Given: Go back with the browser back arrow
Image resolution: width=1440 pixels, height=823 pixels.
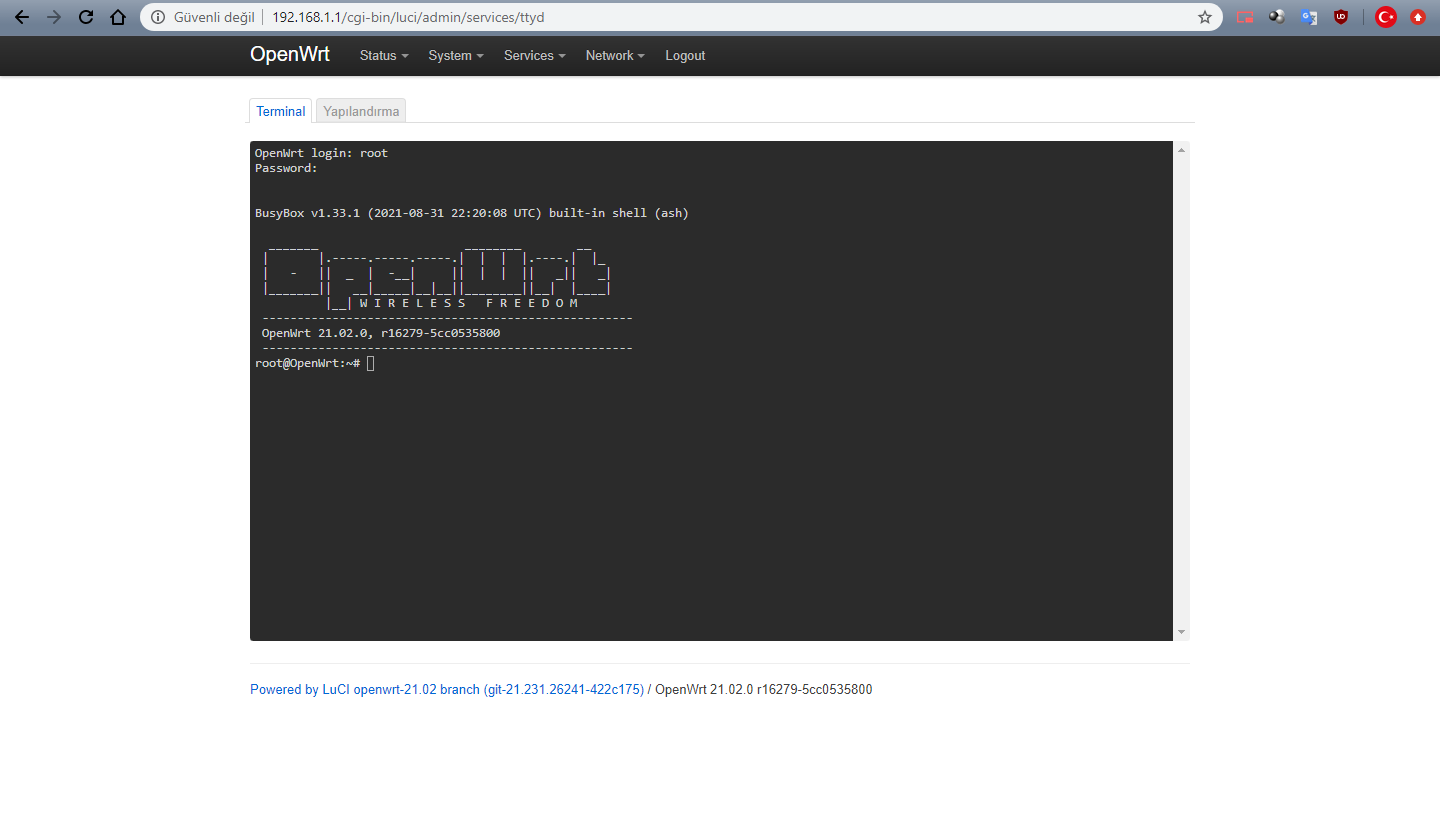Looking at the screenshot, I should (22, 17).
